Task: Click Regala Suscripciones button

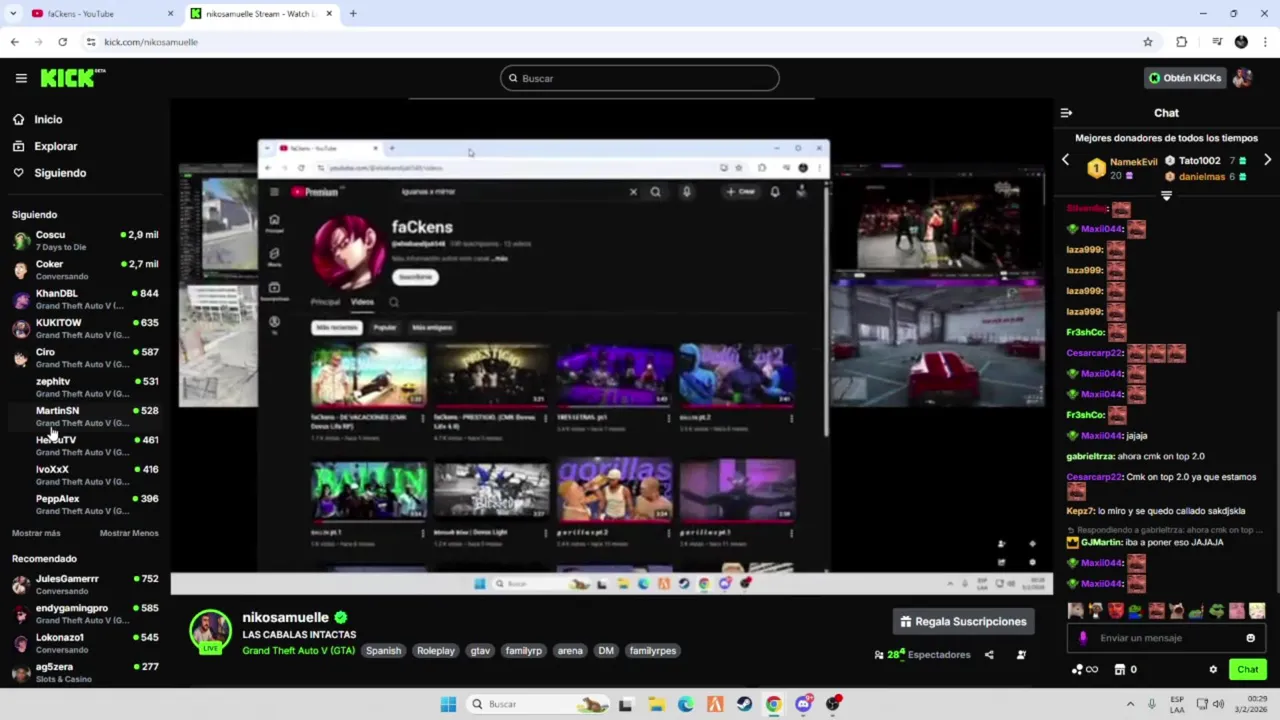Action: tap(963, 621)
